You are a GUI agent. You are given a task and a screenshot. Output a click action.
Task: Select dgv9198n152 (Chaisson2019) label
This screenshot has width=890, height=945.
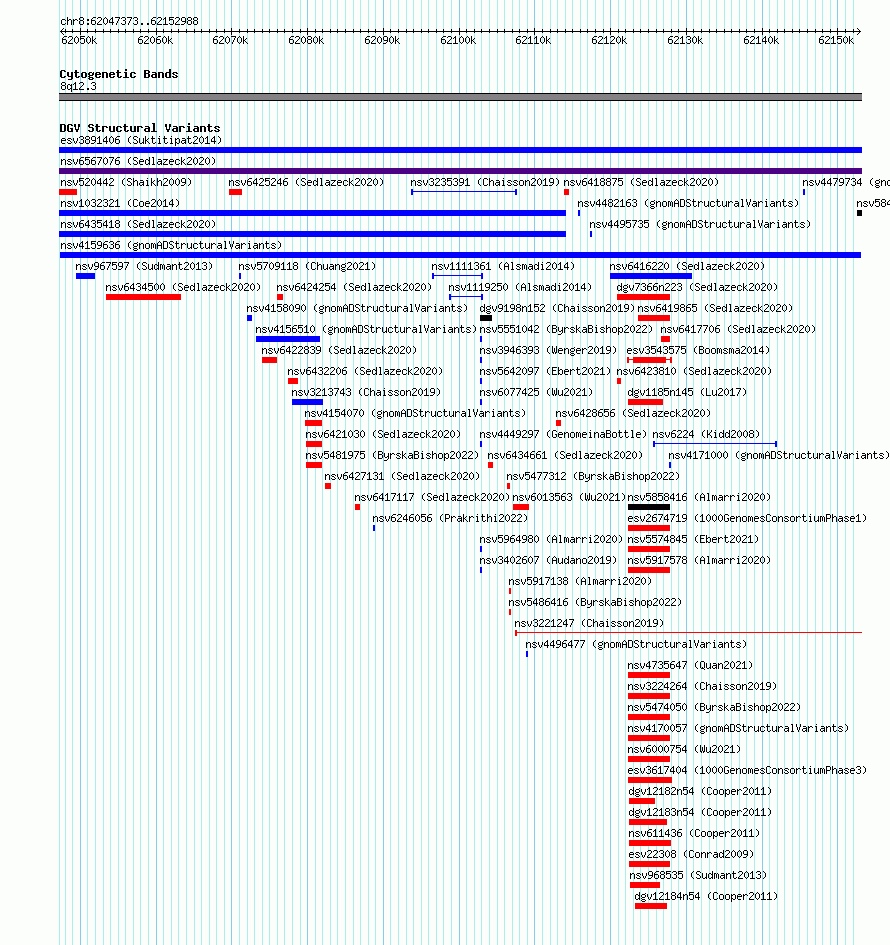557,309
